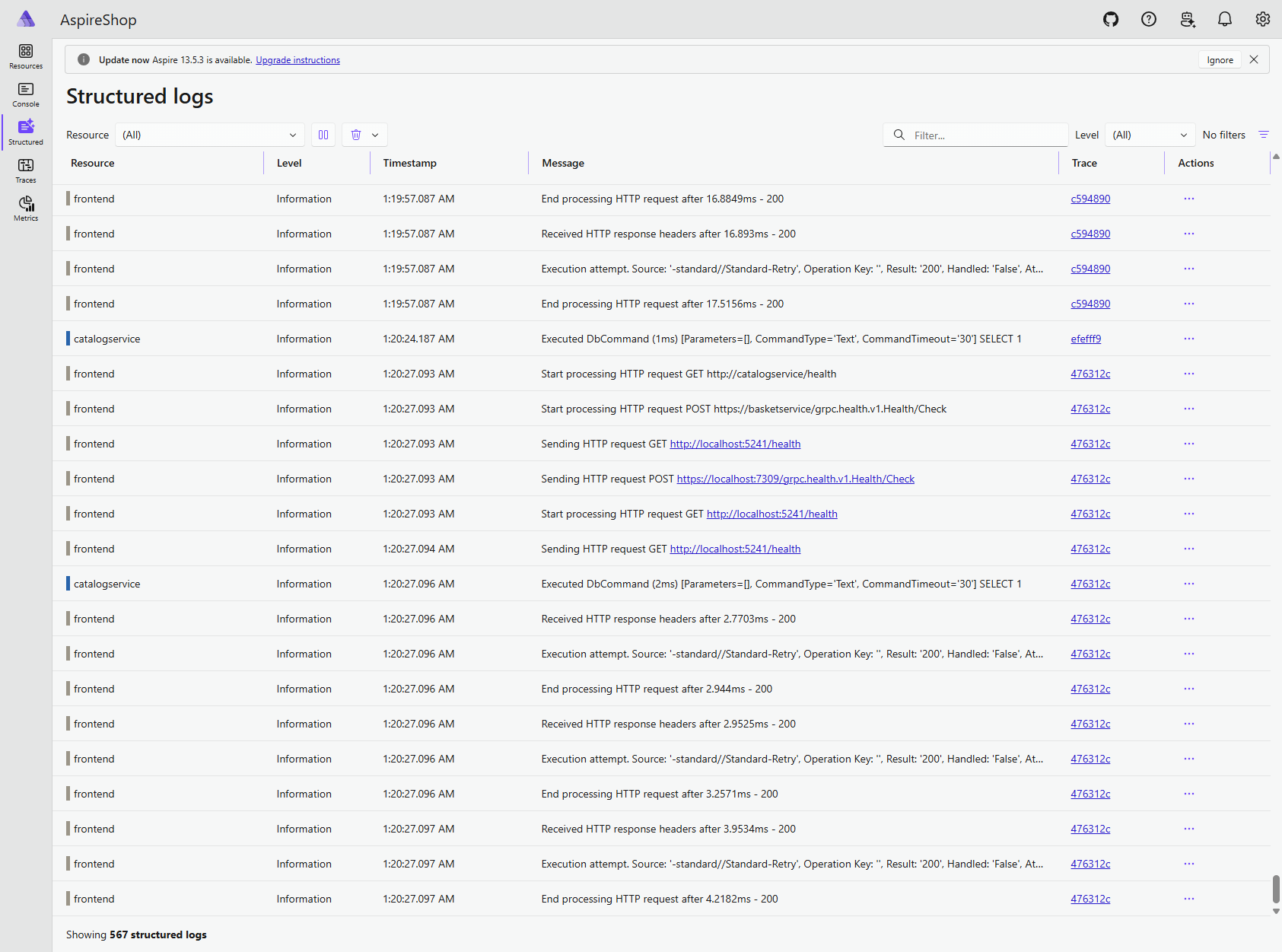
Task: Open the Resource (All) dropdown
Action: [210, 135]
